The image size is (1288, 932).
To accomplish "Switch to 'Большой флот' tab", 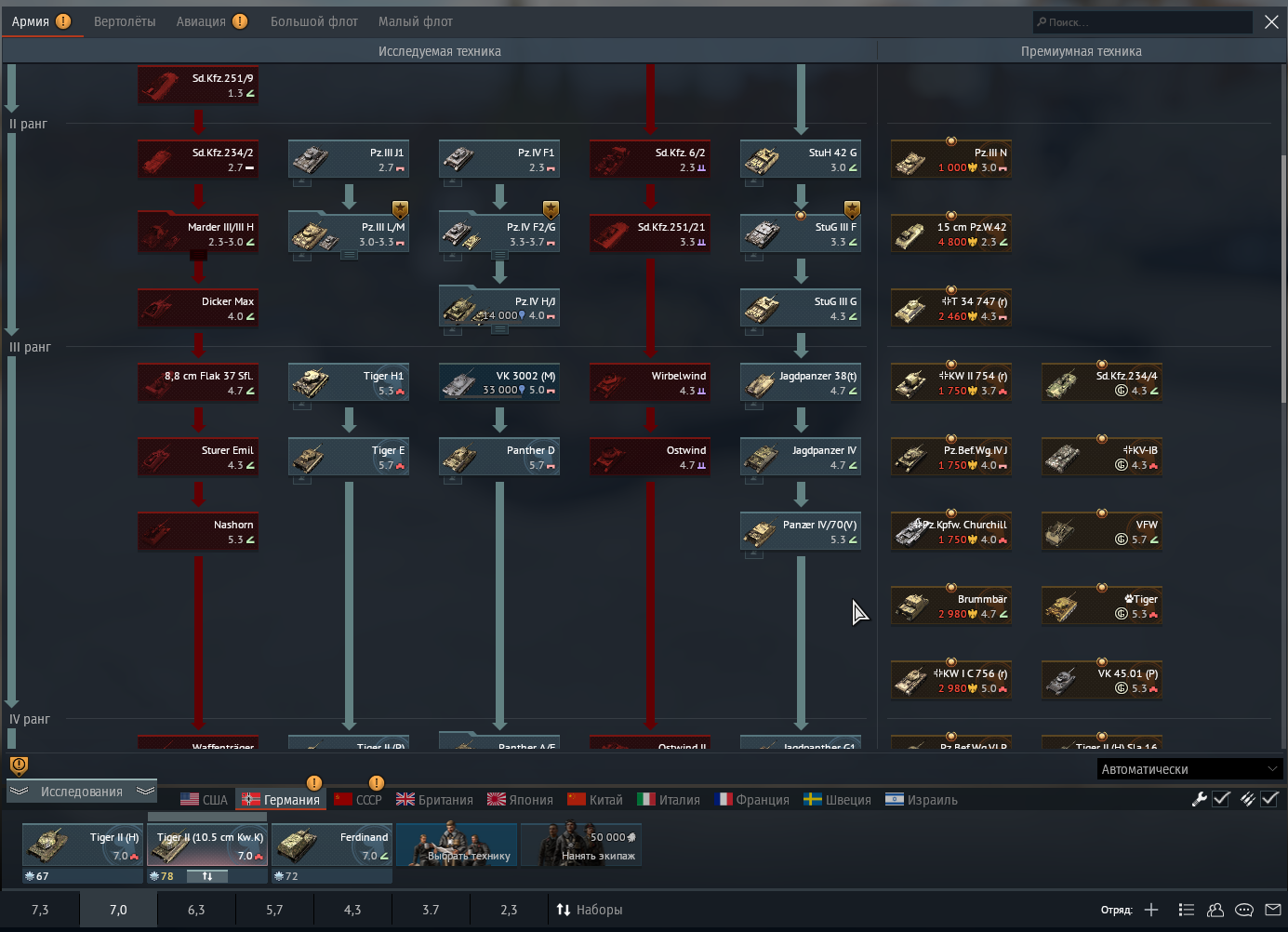I will pos(314,21).
